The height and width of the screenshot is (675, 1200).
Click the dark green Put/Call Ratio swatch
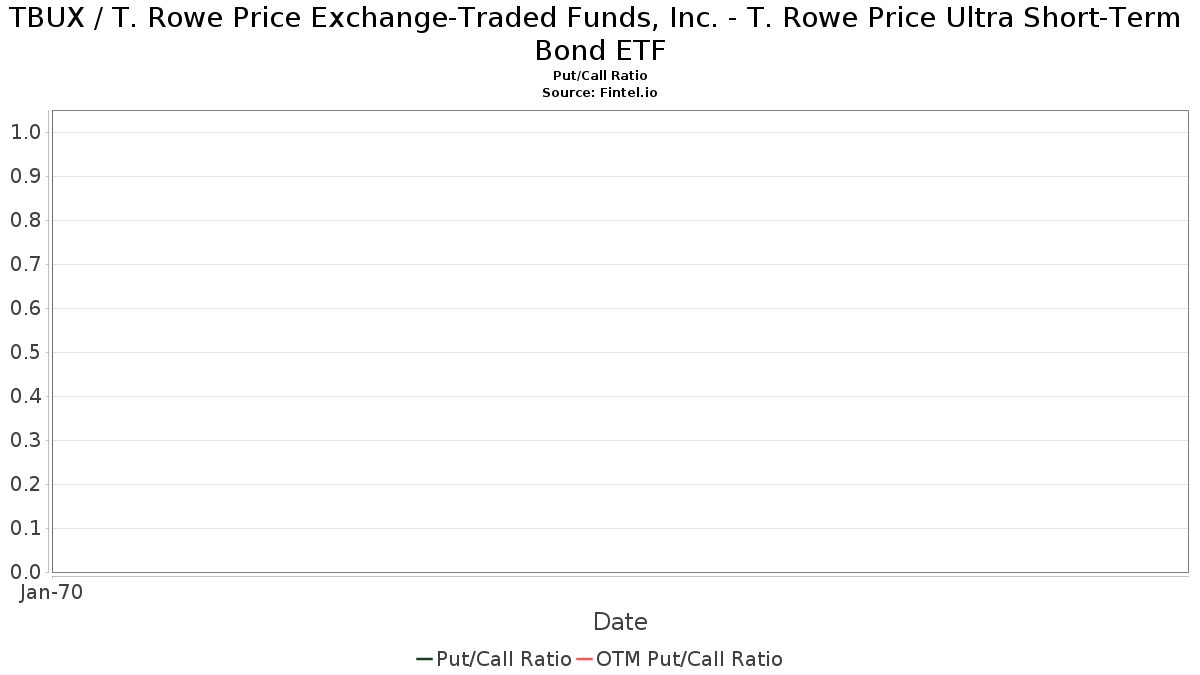tap(425, 659)
